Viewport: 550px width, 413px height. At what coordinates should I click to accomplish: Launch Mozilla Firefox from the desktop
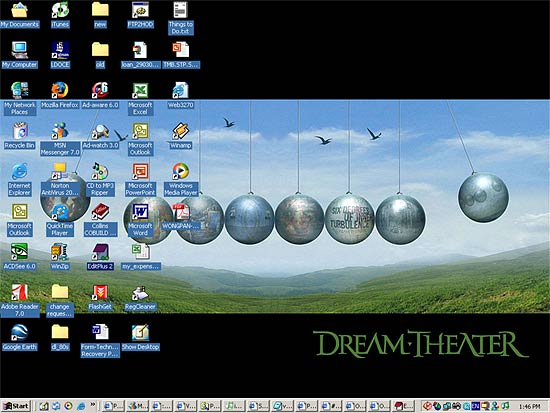tap(60, 95)
